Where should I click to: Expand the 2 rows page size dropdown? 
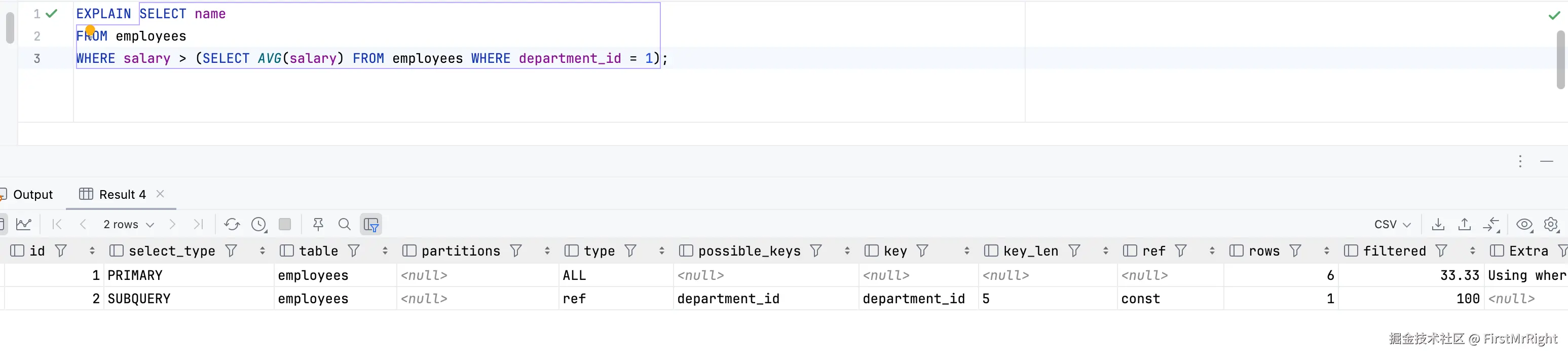pyautogui.click(x=128, y=224)
